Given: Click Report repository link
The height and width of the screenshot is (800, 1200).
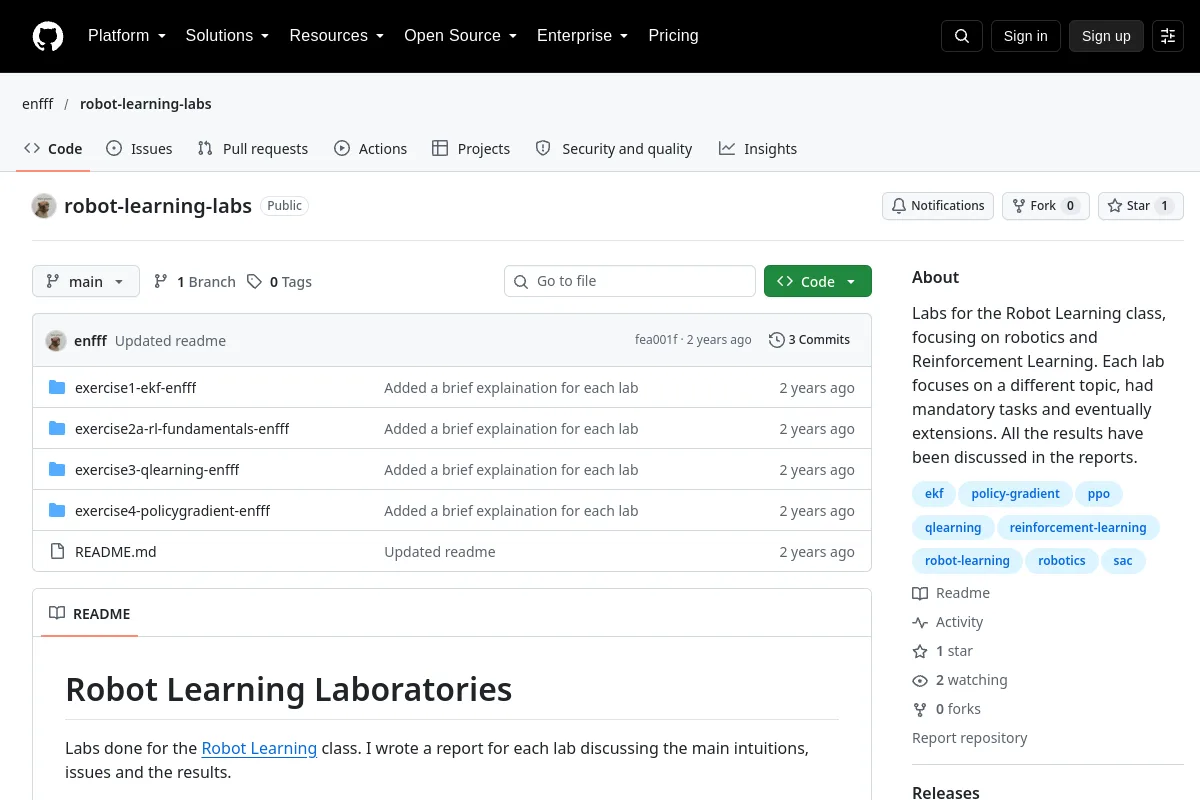Looking at the screenshot, I should [970, 738].
